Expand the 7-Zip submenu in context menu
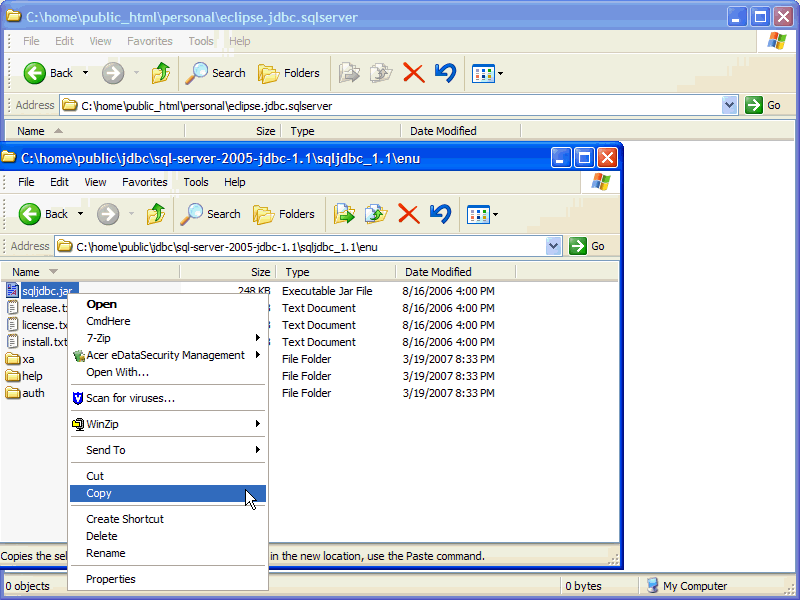The width and height of the screenshot is (800, 600). (165, 338)
